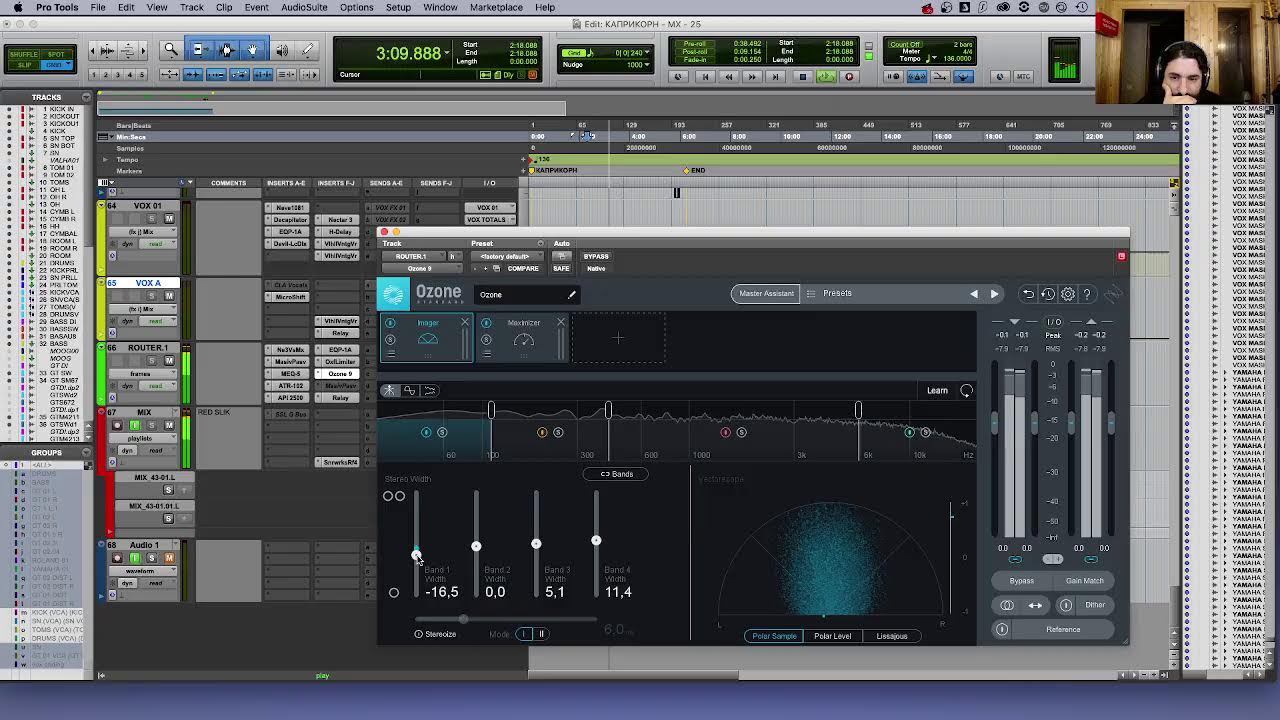The image size is (1280, 720).
Task: Click the plug-in COMPARE button
Action: click(523, 268)
